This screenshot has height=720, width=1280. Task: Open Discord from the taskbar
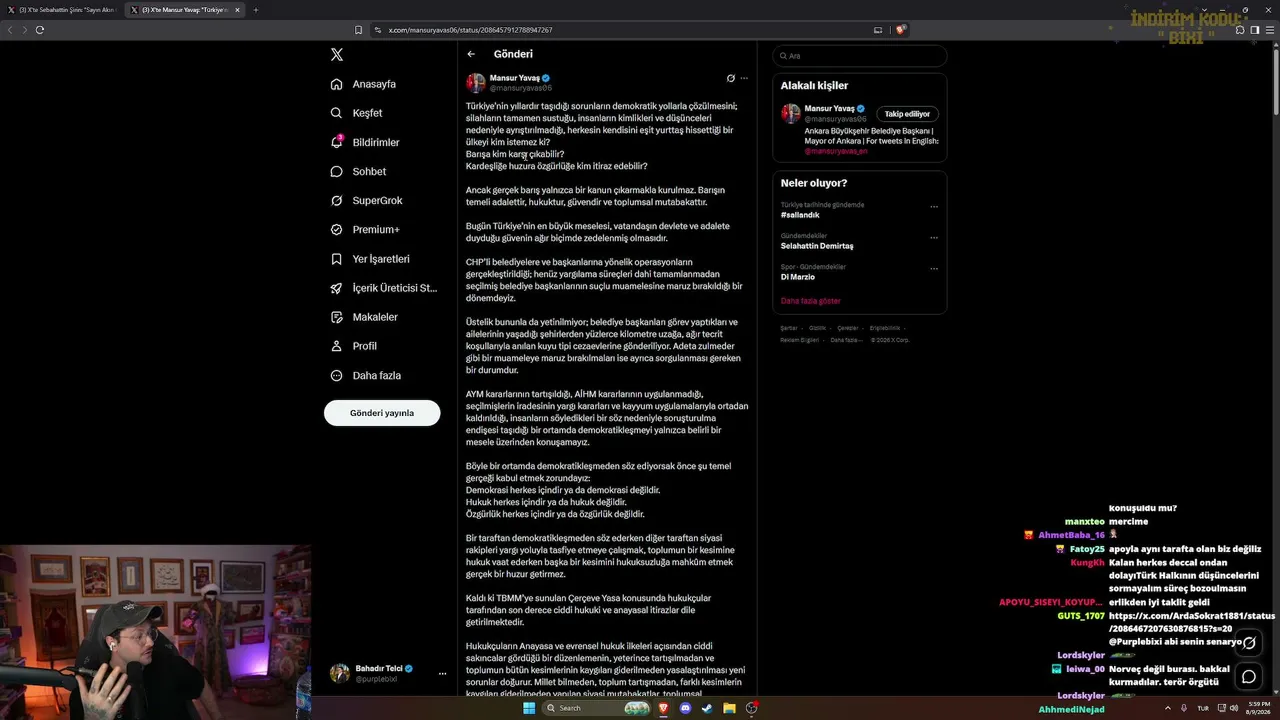(x=685, y=708)
